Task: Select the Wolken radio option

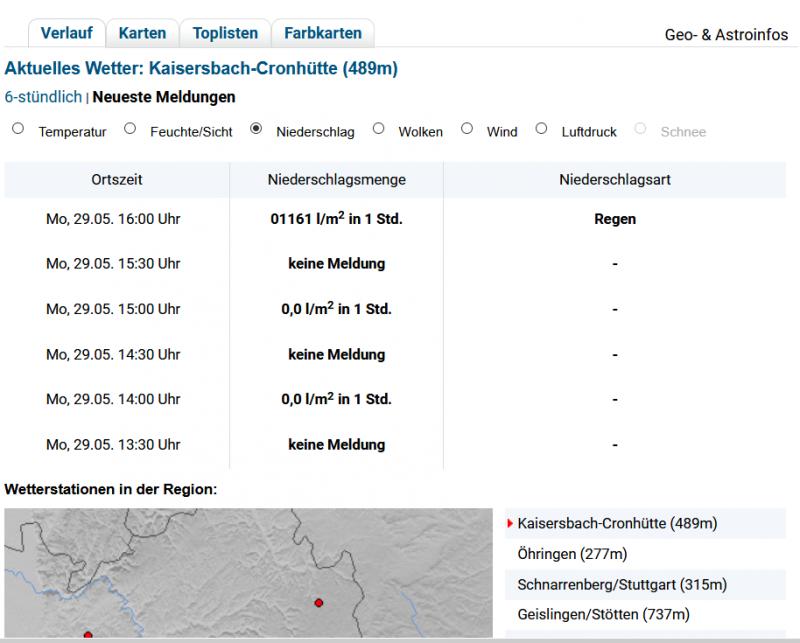Action: pyautogui.click(x=378, y=129)
